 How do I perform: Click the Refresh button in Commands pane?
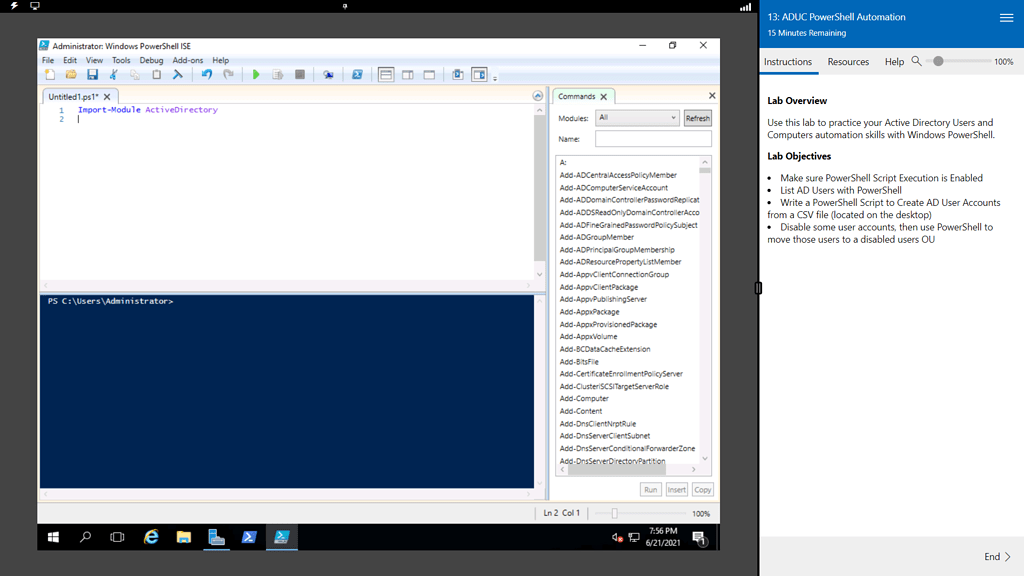pos(697,117)
